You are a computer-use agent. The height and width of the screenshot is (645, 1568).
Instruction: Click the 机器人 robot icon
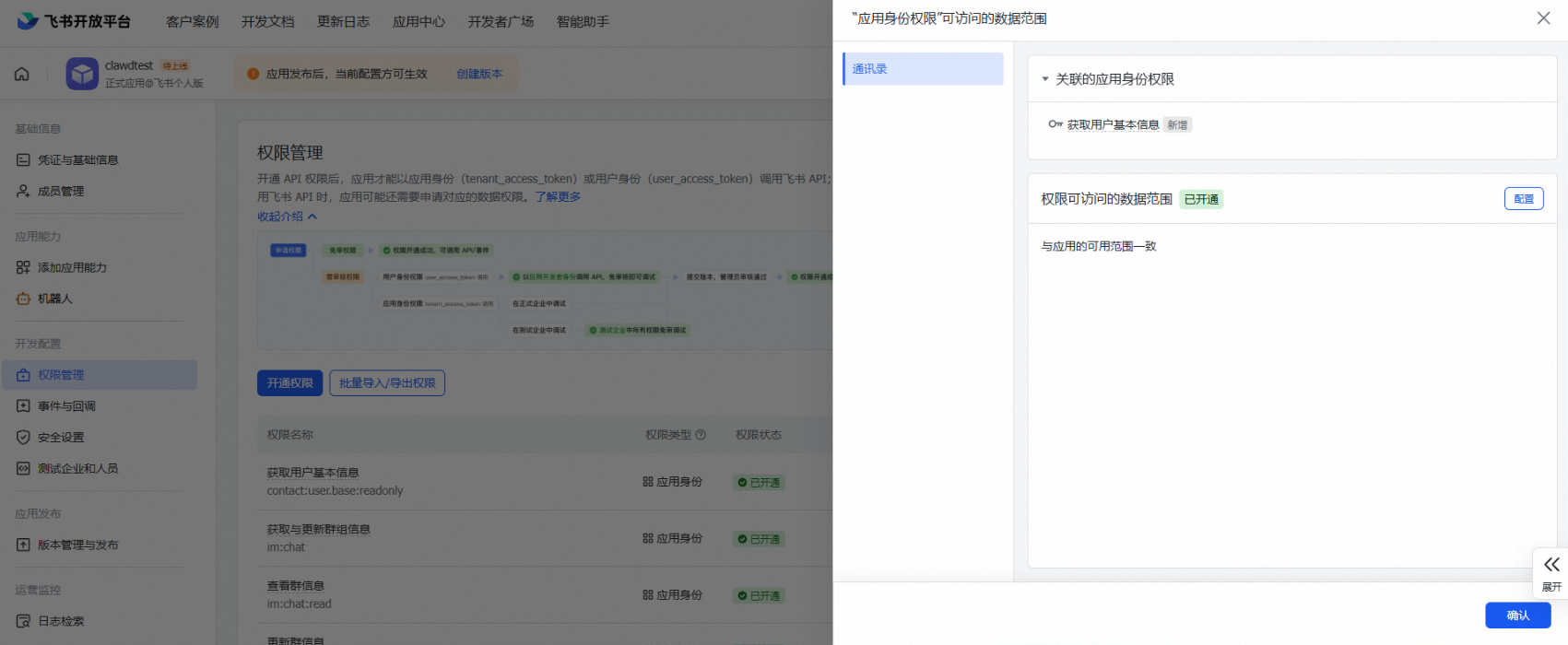point(23,299)
